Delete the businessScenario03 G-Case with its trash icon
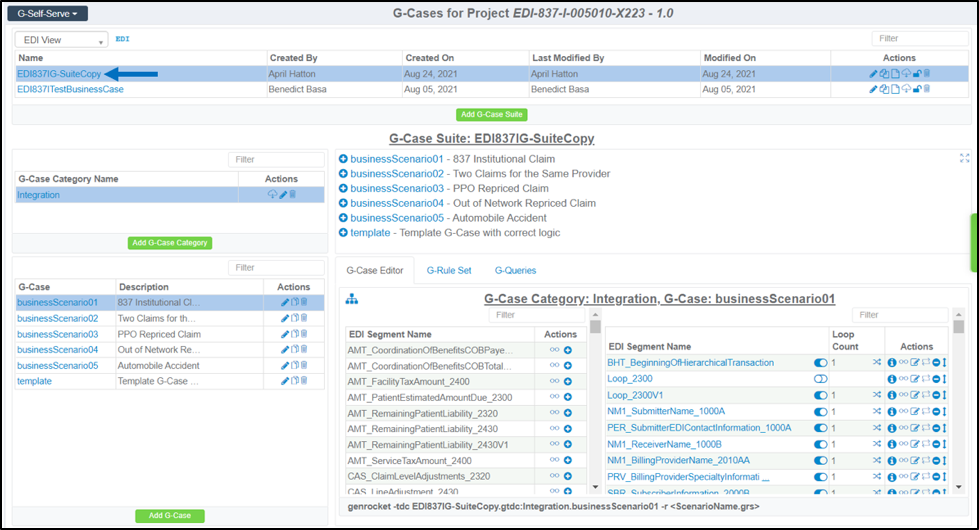The height and width of the screenshot is (530, 979). pyautogui.click(x=304, y=334)
